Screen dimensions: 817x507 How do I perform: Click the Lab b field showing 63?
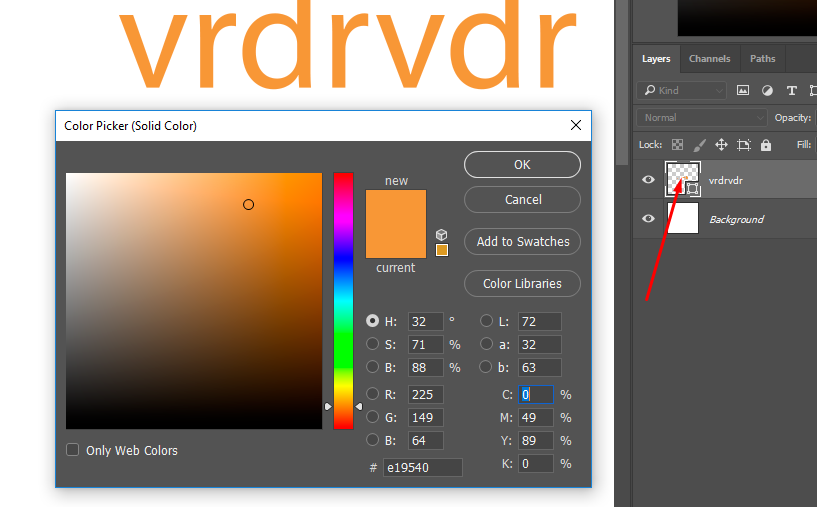click(x=540, y=367)
